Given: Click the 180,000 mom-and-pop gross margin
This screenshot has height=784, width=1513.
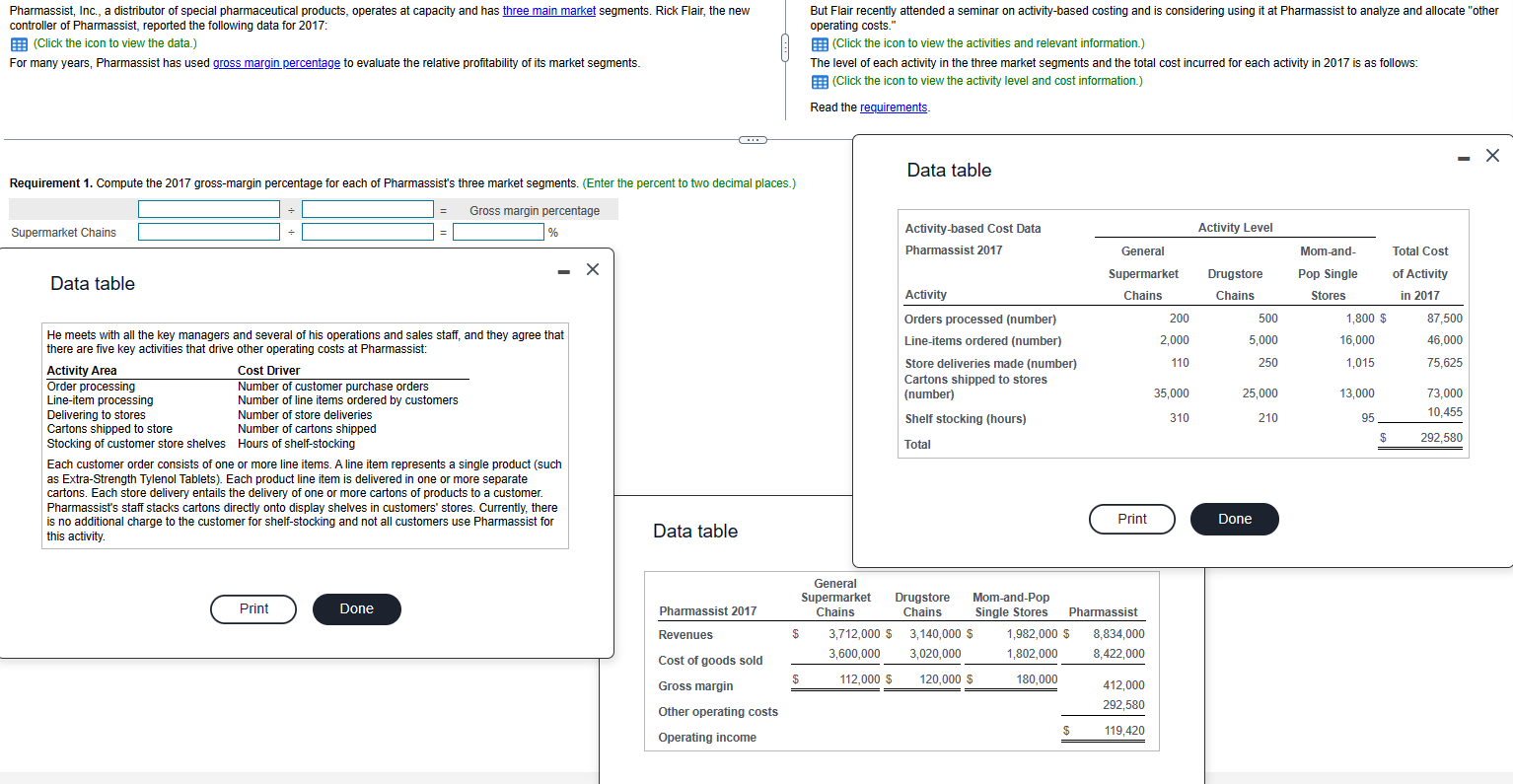Looking at the screenshot, I should (1037, 679).
